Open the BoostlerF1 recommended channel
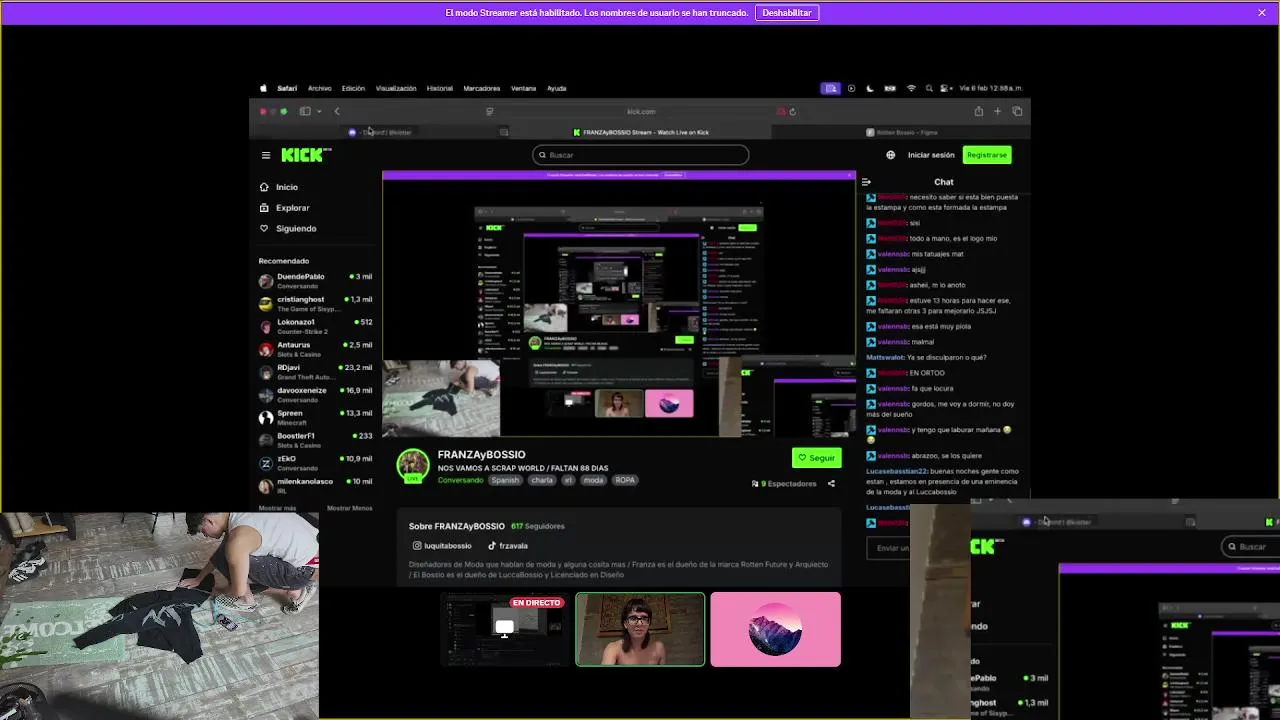The width and height of the screenshot is (1280, 720). (315, 440)
